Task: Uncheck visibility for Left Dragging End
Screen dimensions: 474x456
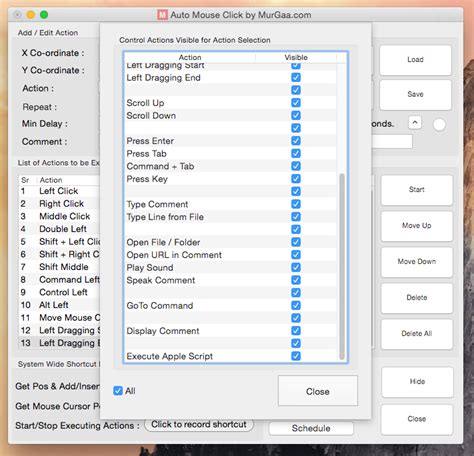Action: click(x=296, y=78)
